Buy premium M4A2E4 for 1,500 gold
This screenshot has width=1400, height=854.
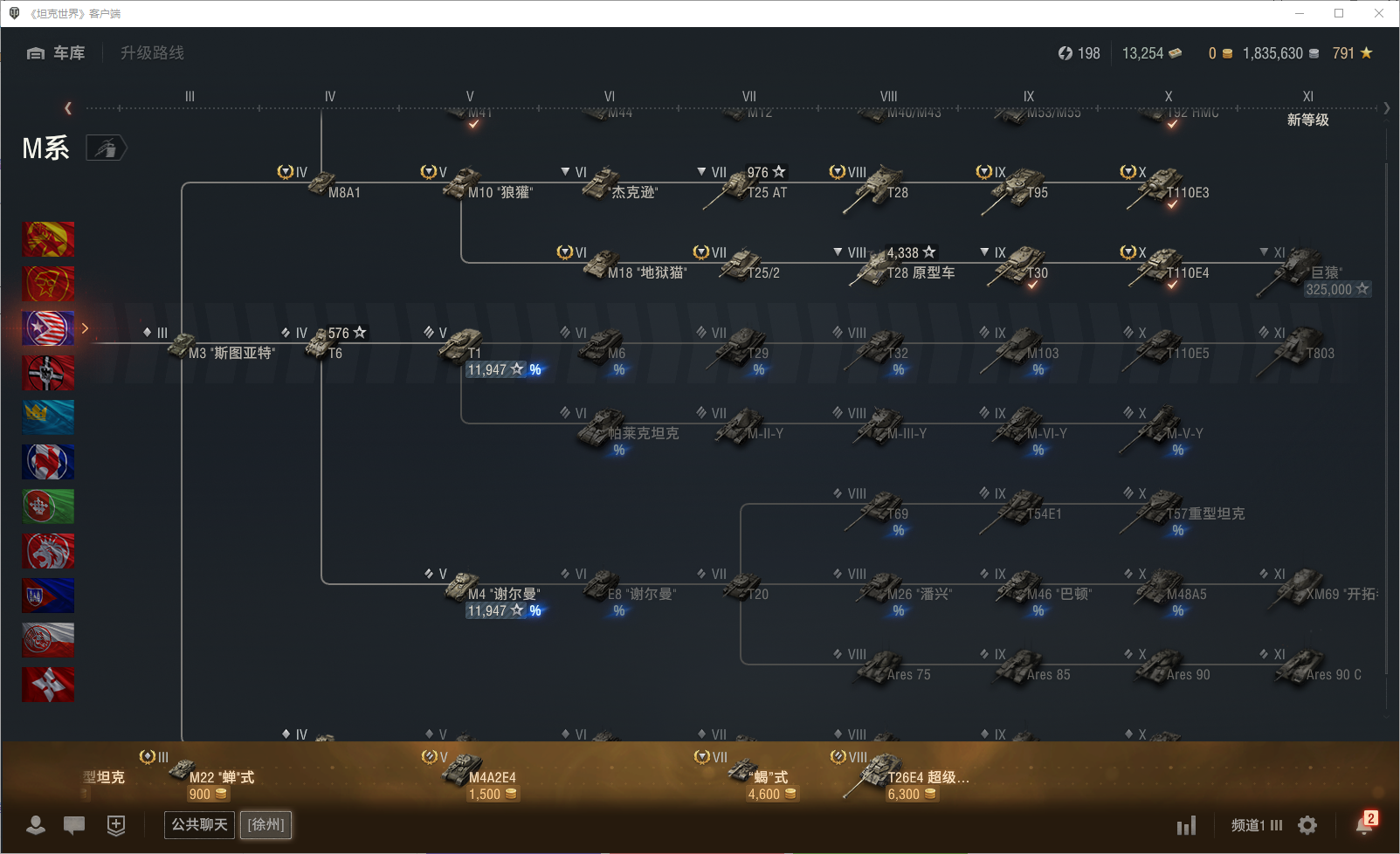(x=493, y=795)
